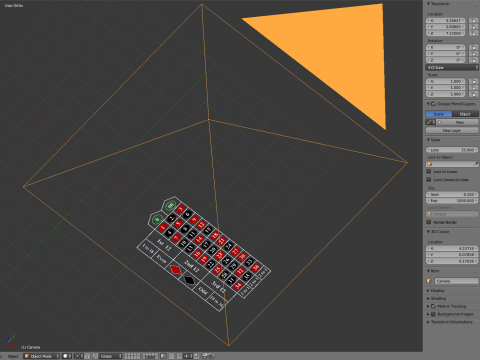This screenshot has height=360, width=480.
Task: Collapse the Item panel
Action: (x=428, y=271)
